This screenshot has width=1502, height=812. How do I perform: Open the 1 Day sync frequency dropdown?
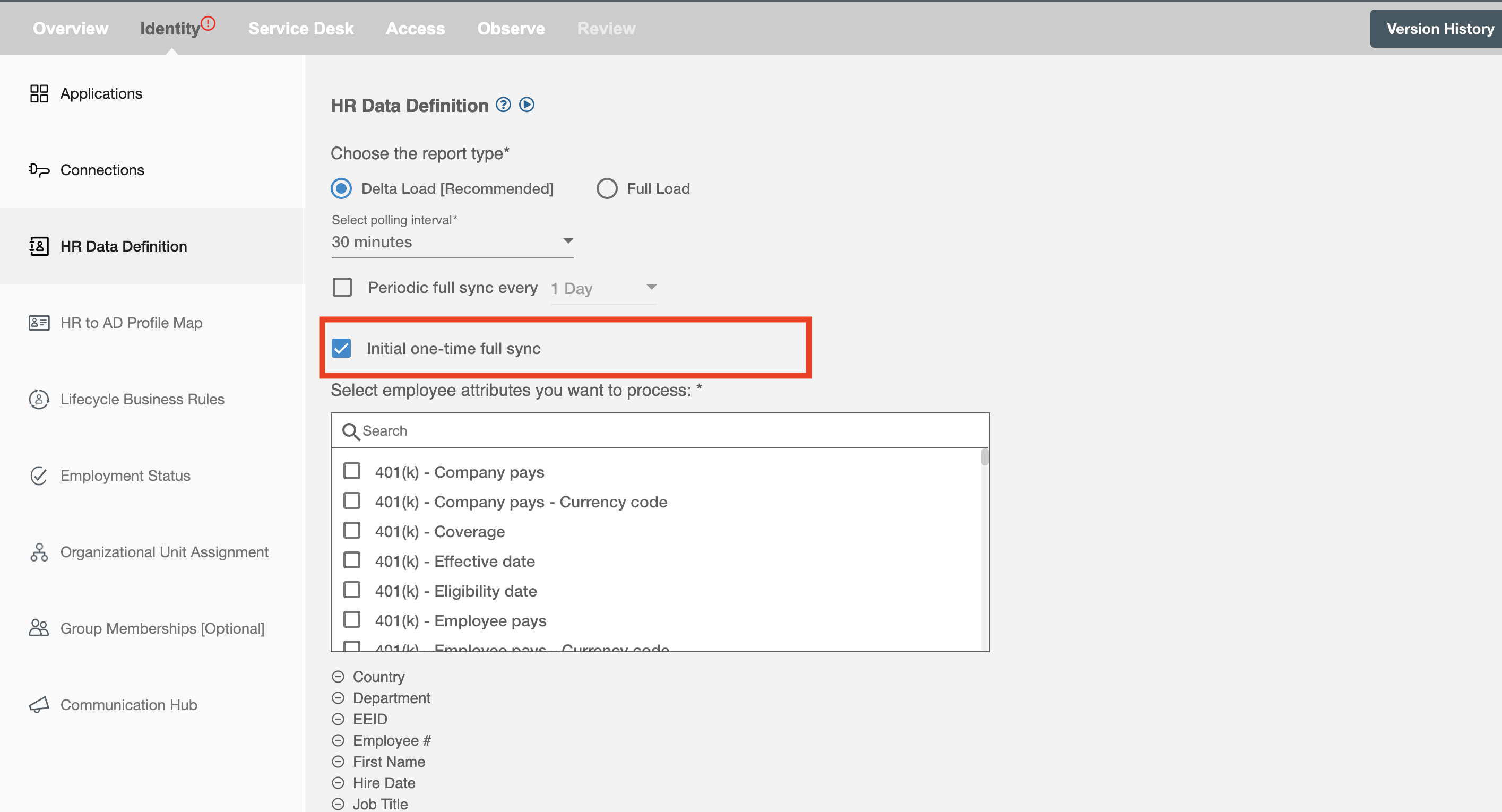coord(603,288)
